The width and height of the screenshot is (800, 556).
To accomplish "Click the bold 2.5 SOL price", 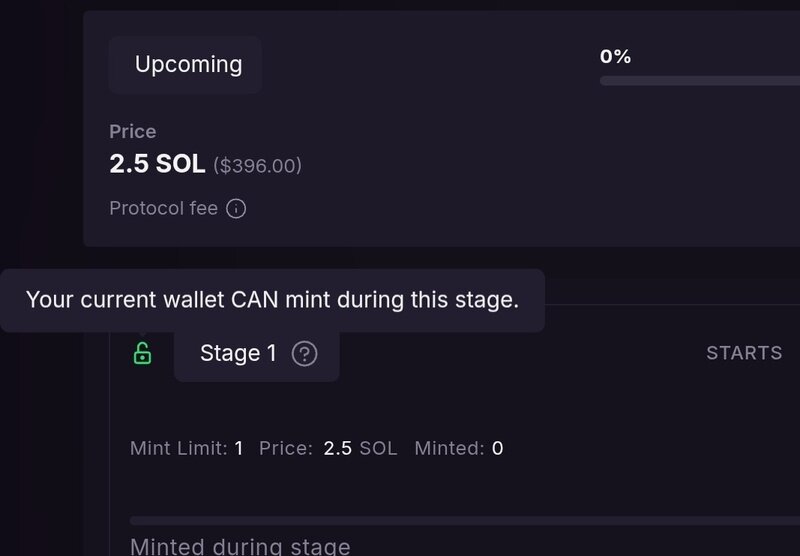I will point(157,165).
